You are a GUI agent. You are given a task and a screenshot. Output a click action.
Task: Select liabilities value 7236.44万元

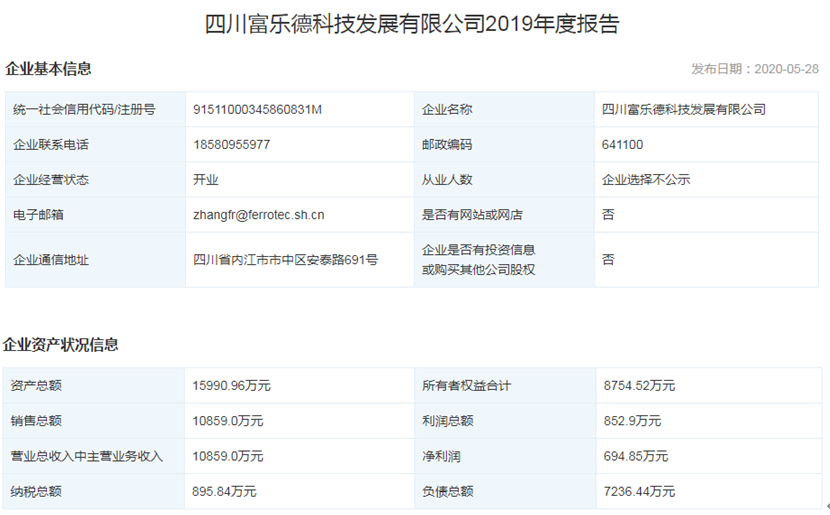639,492
